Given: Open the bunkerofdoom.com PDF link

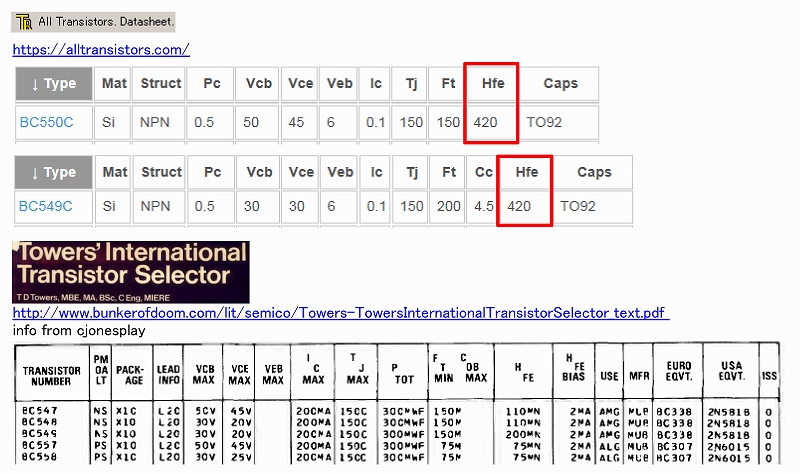Looking at the screenshot, I should (x=340, y=313).
